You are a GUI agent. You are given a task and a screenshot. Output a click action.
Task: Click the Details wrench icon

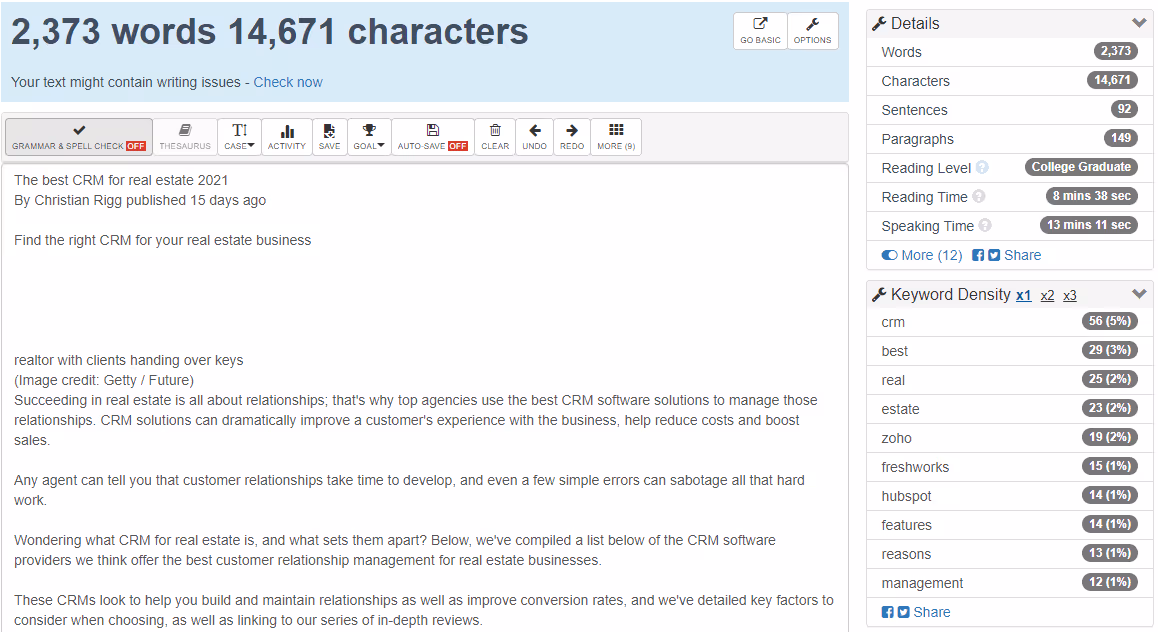coord(879,24)
